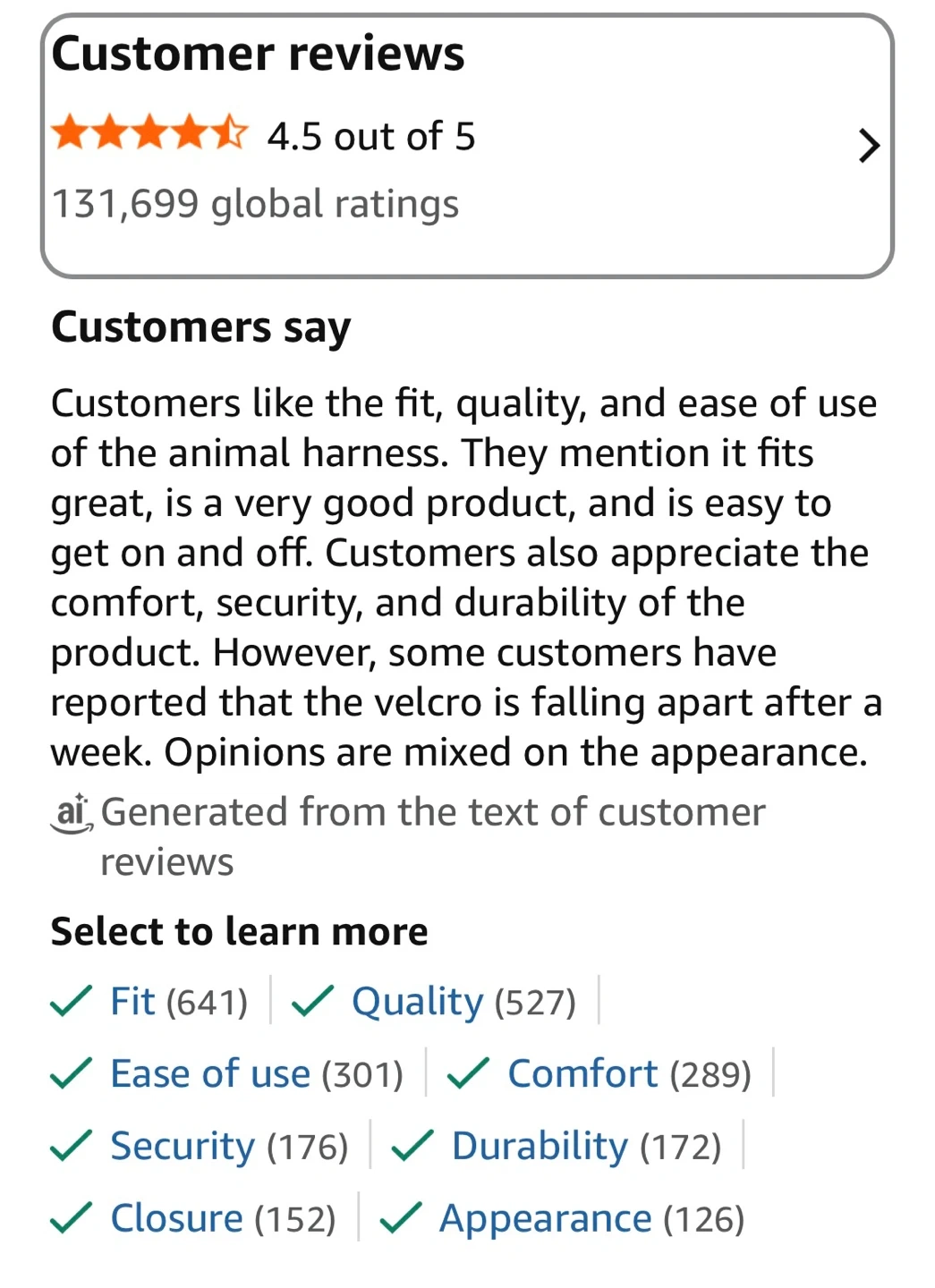Click the checkmark beside Durability
Image resolution: width=935 pixels, height=1288 pixels.
[412, 1147]
